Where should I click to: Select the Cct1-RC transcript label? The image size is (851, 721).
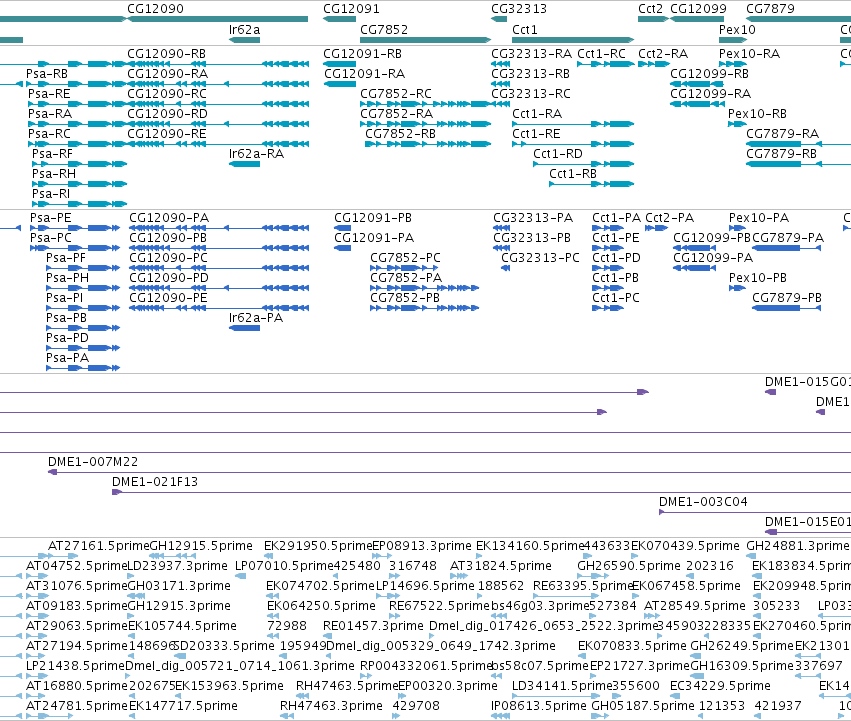tap(601, 54)
